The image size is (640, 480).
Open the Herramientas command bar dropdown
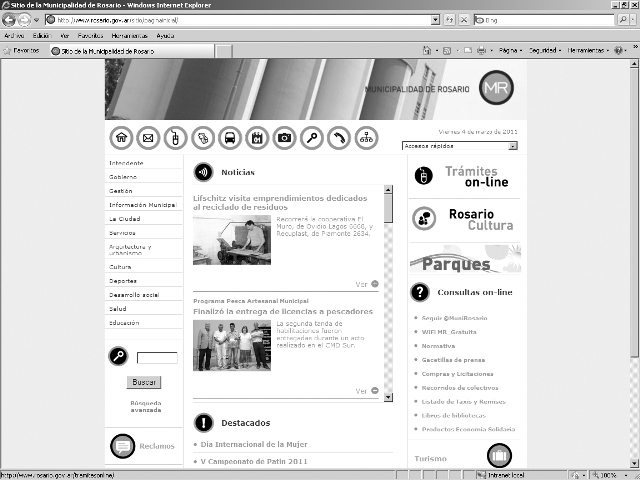[x=588, y=51]
